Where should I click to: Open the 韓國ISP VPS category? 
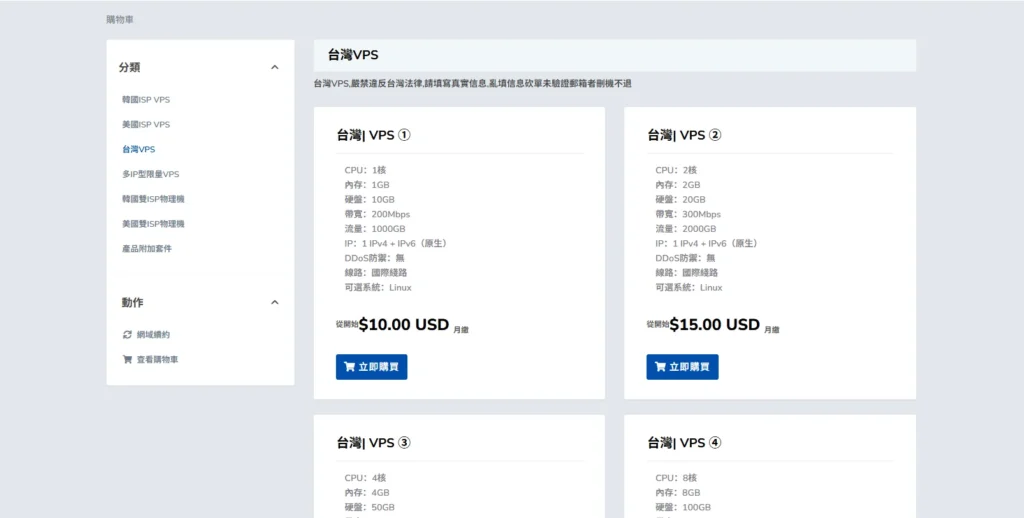[x=146, y=100]
